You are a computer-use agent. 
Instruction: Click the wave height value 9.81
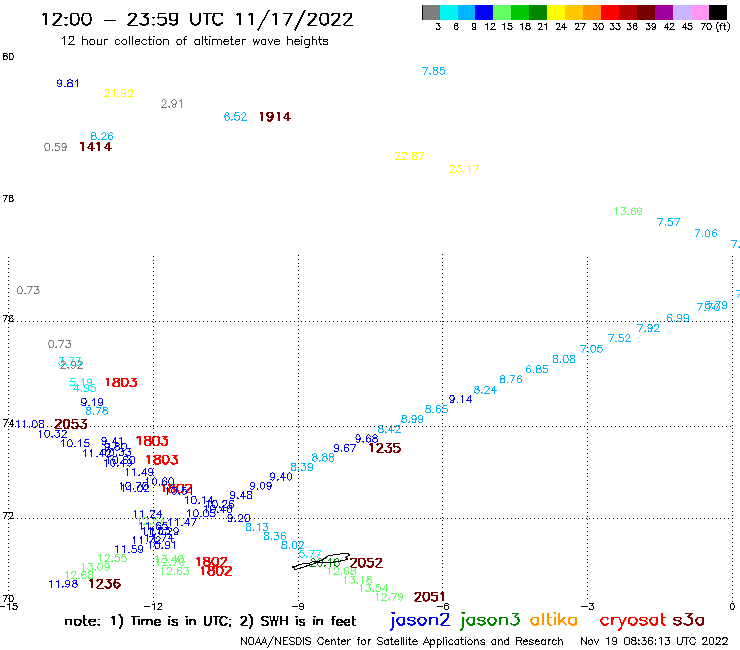[67, 83]
